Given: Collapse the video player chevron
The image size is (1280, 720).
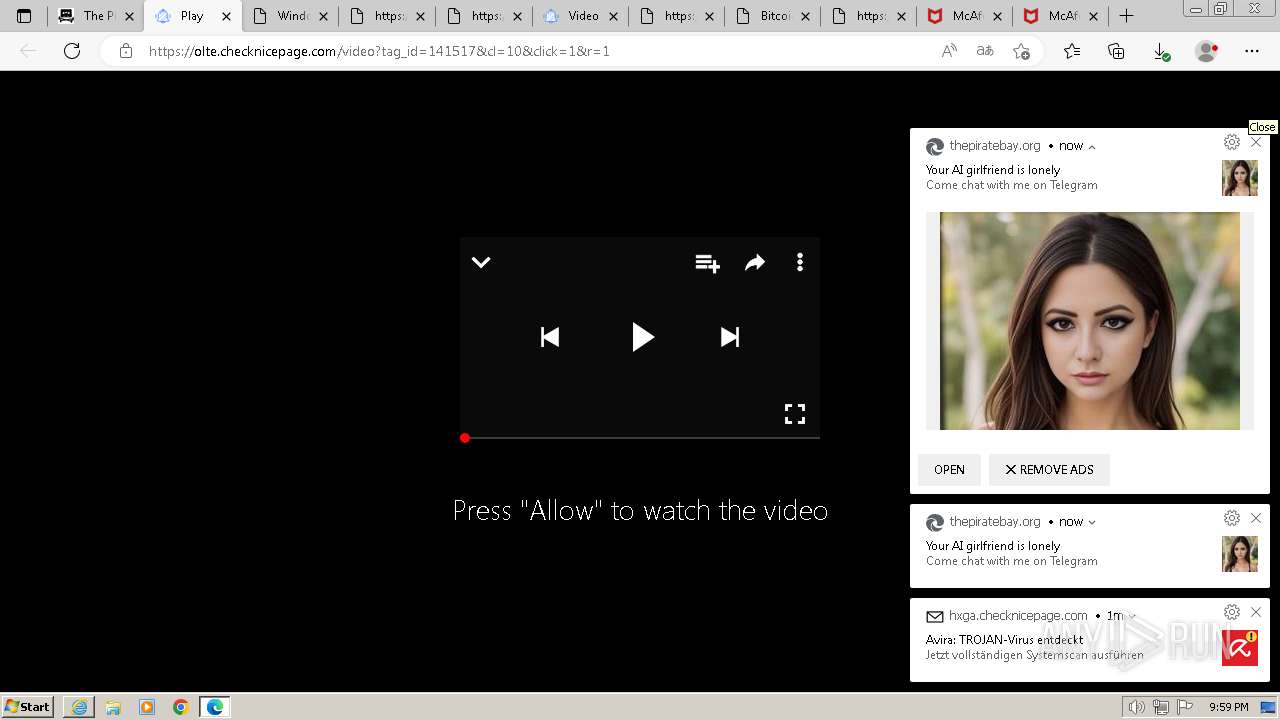Looking at the screenshot, I should [481, 262].
